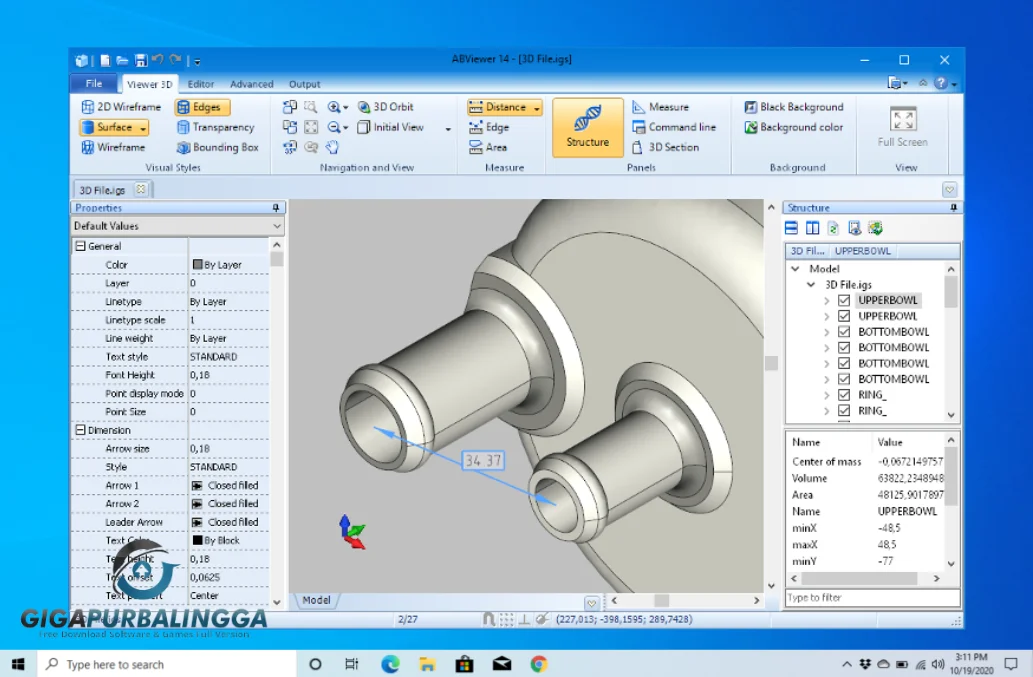
Task: Activate the 3D Orbit tool
Action: [x=389, y=107]
